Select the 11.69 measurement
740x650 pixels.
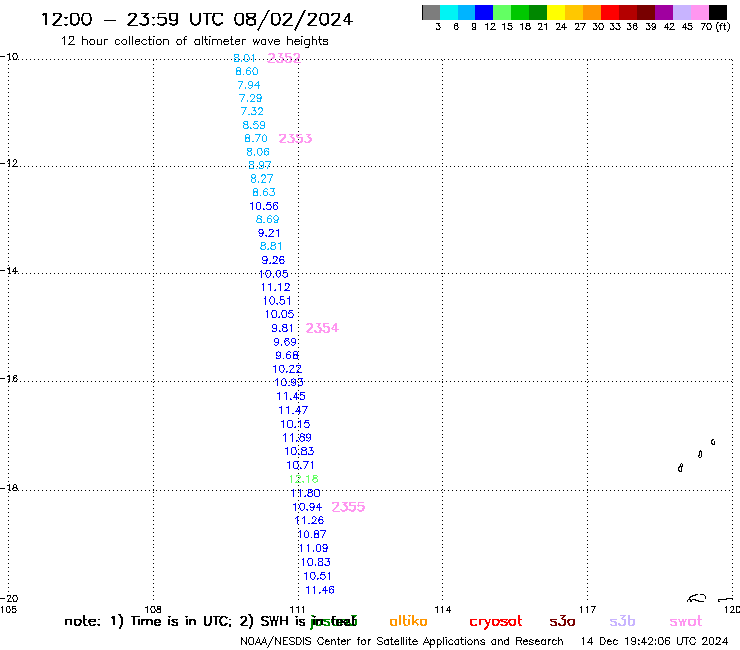[297, 438]
